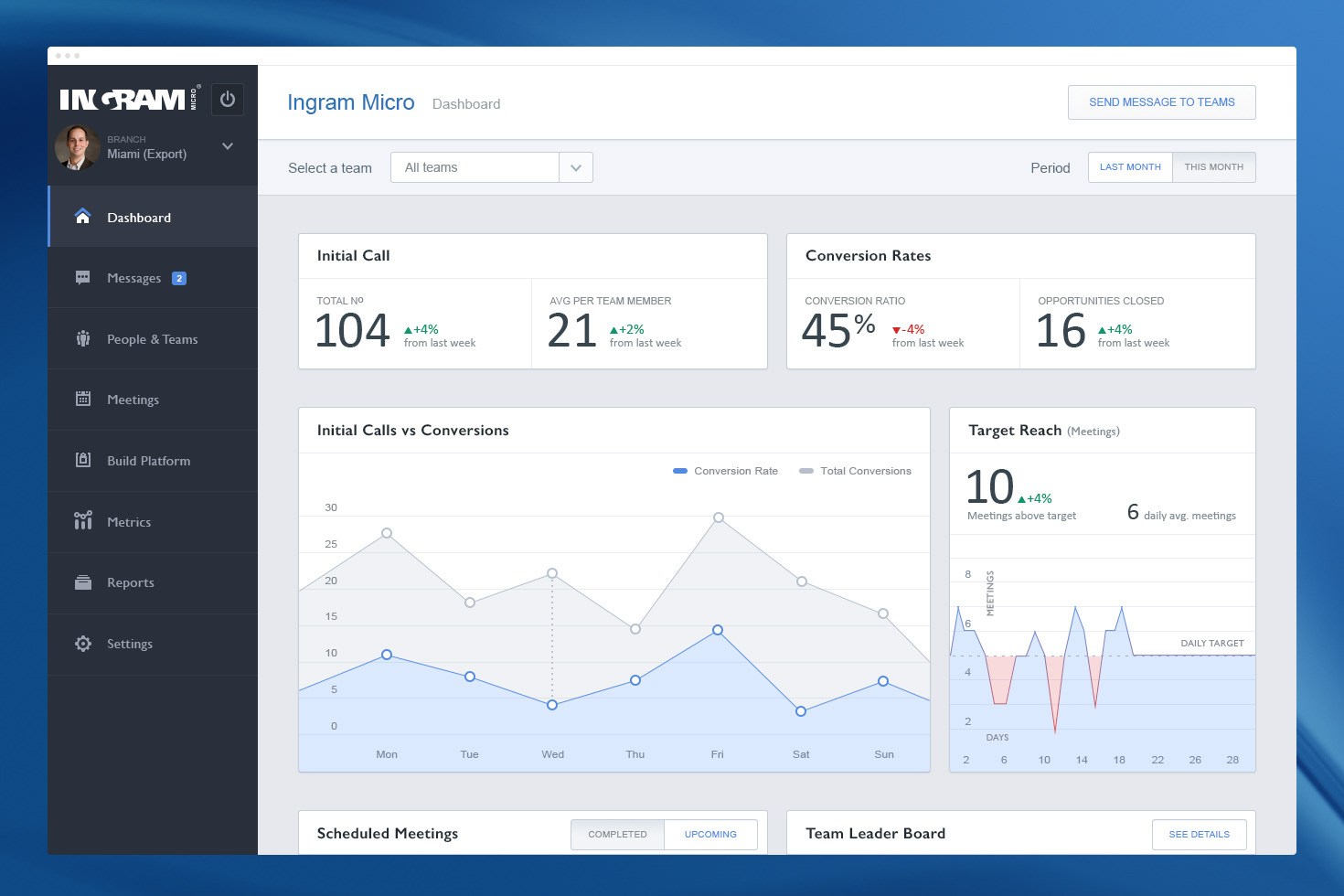1344x896 pixels.
Task: Click Initial Calls vs Conversions heading
Action: coord(412,431)
